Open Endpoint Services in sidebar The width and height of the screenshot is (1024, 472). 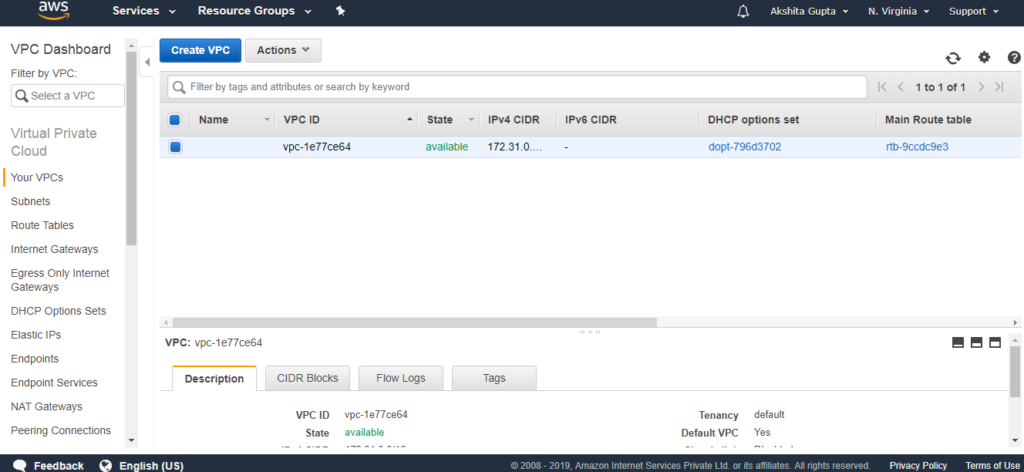click(x=54, y=383)
